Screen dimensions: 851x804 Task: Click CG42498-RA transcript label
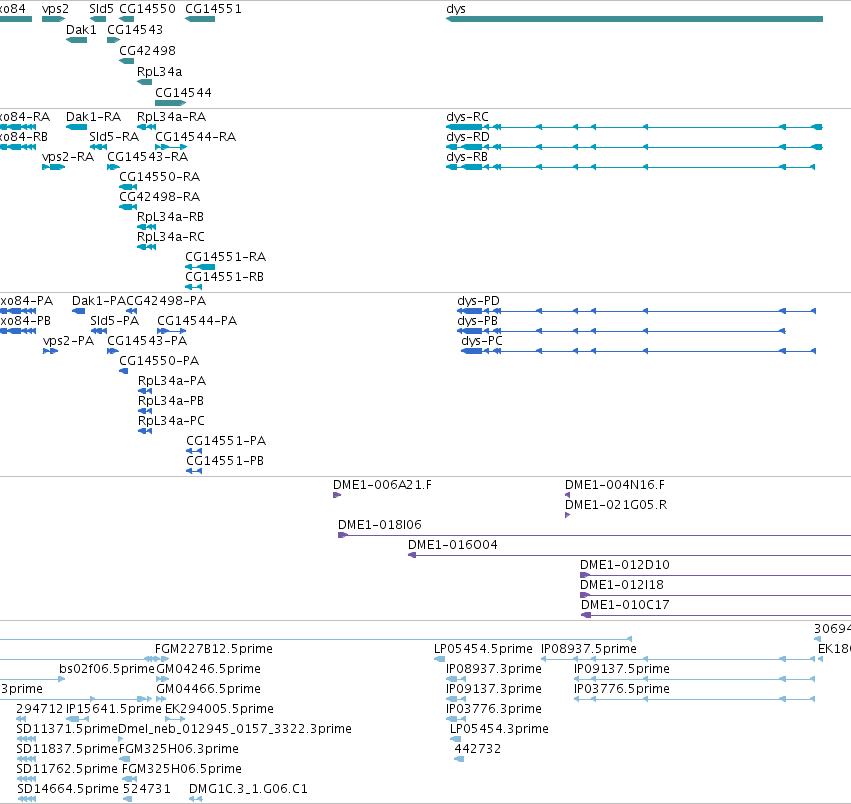click(x=160, y=197)
